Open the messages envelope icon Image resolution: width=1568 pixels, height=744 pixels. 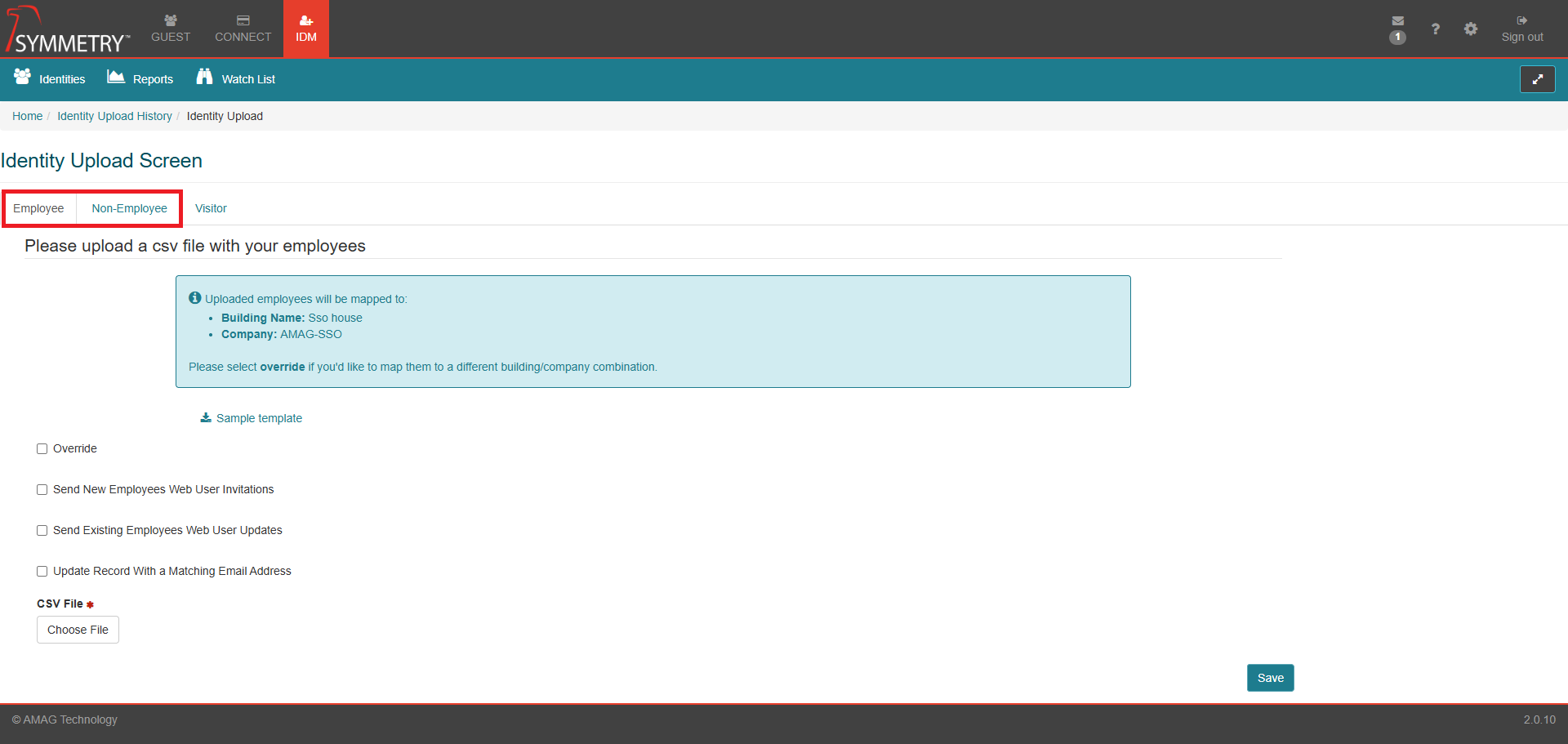coord(1397,22)
